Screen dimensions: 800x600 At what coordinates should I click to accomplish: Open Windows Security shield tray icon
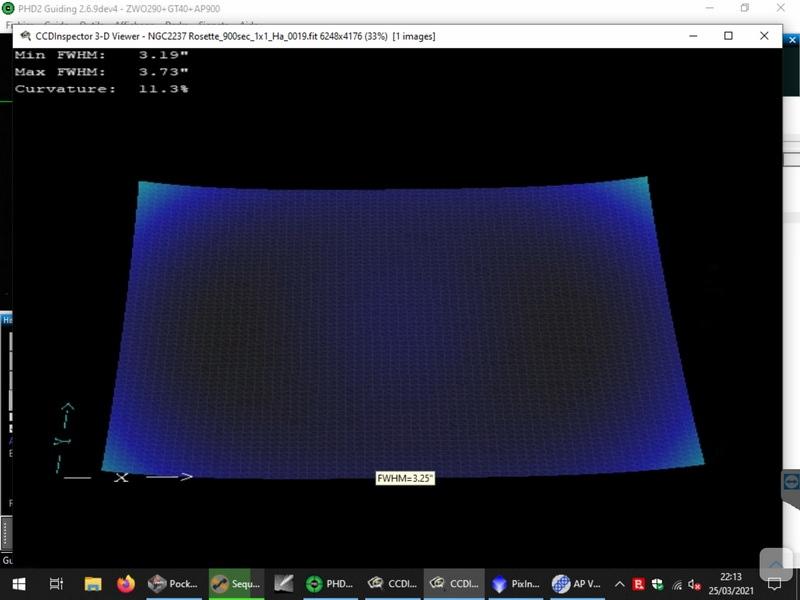click(658, 584)
